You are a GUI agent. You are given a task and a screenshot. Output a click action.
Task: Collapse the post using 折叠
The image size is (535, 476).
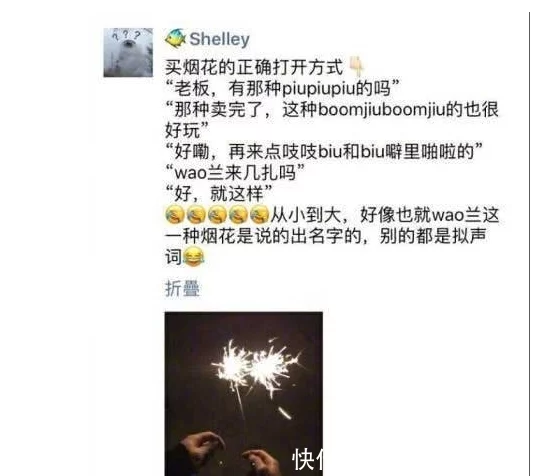coord(183,289)
